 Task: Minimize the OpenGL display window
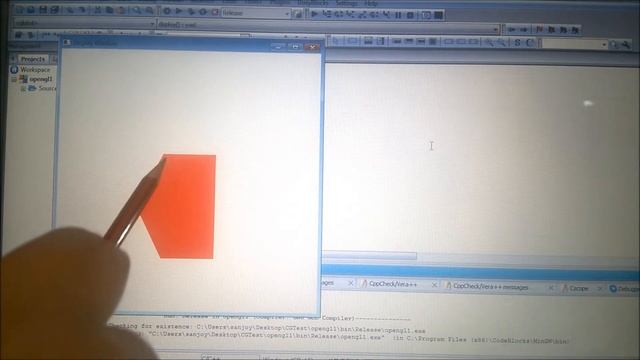pos(278,47)
